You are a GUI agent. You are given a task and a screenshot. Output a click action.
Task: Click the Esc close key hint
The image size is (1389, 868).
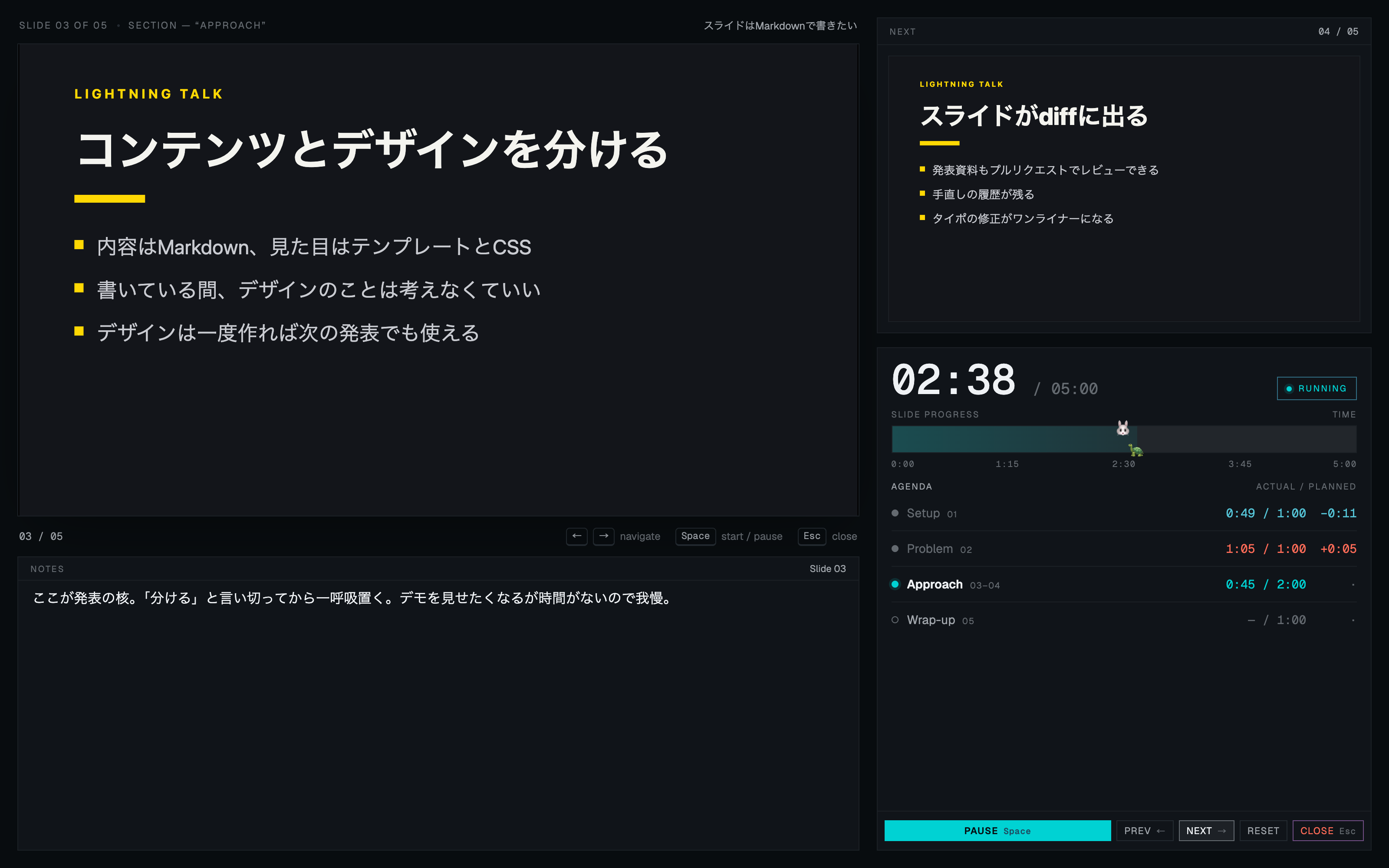812,536
